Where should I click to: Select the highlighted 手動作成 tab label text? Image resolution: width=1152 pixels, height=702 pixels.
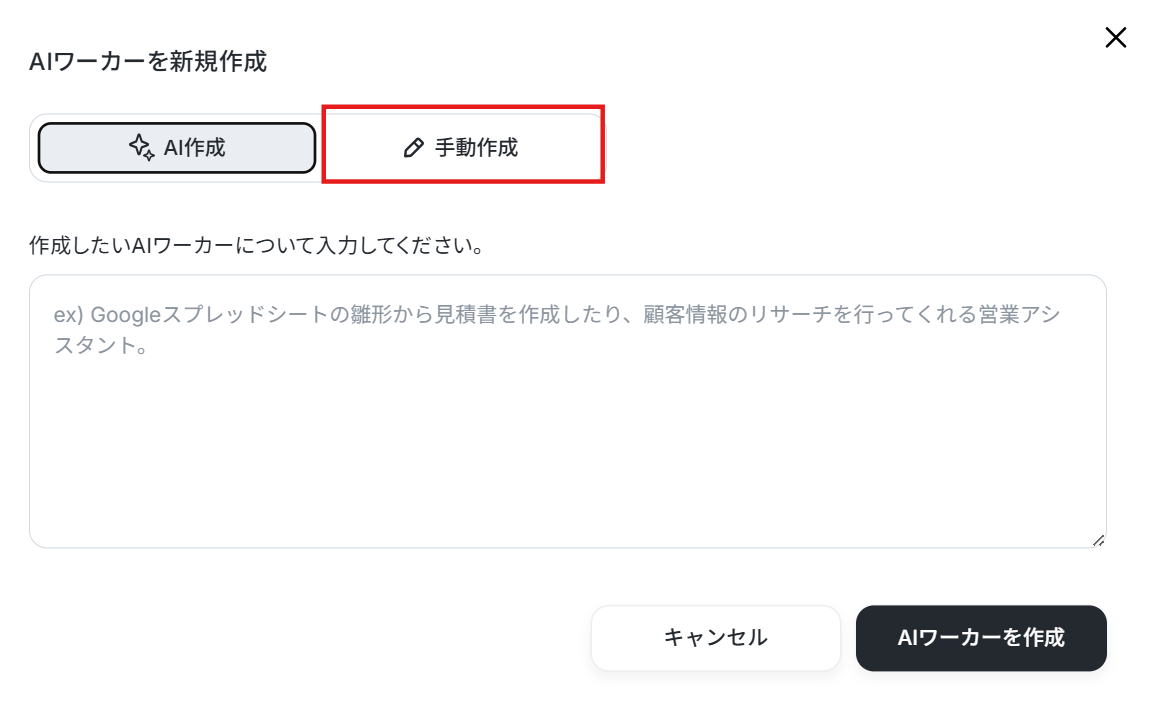pos(476,148)
